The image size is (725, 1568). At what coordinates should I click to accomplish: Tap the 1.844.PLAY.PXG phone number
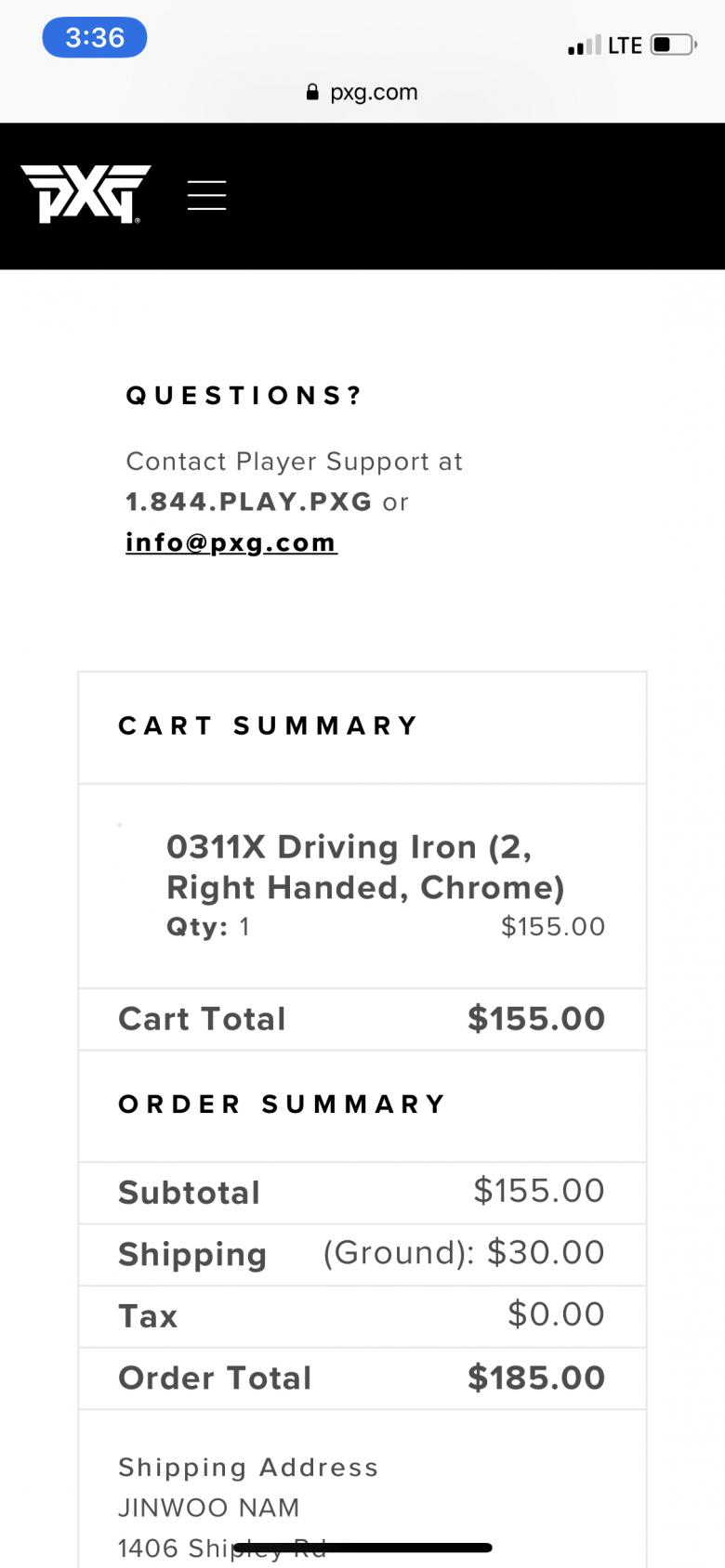coord(249,502)
